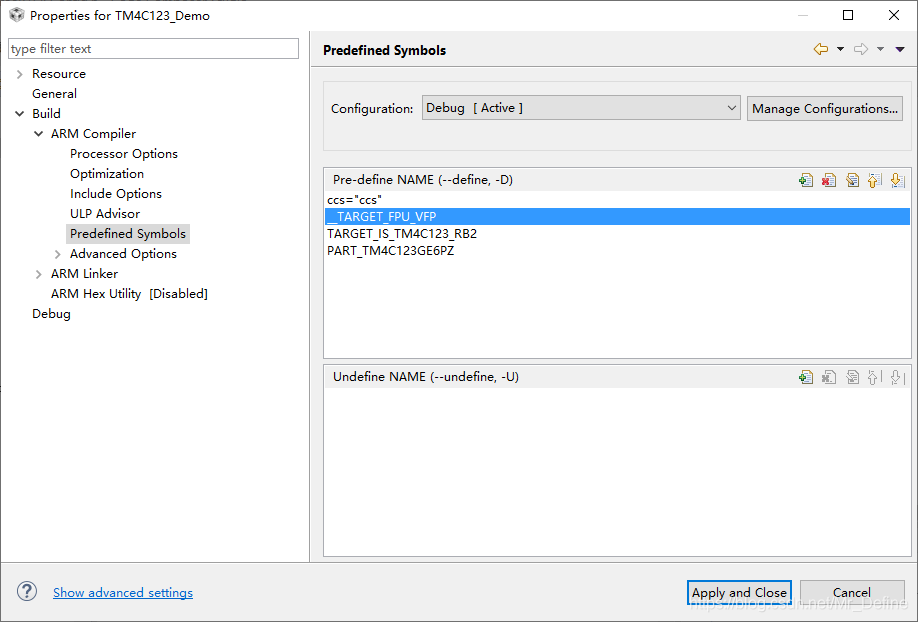Select Predefined Symbols tree item
The width and height of the screenshot is (918, 622).
(128, 234)
